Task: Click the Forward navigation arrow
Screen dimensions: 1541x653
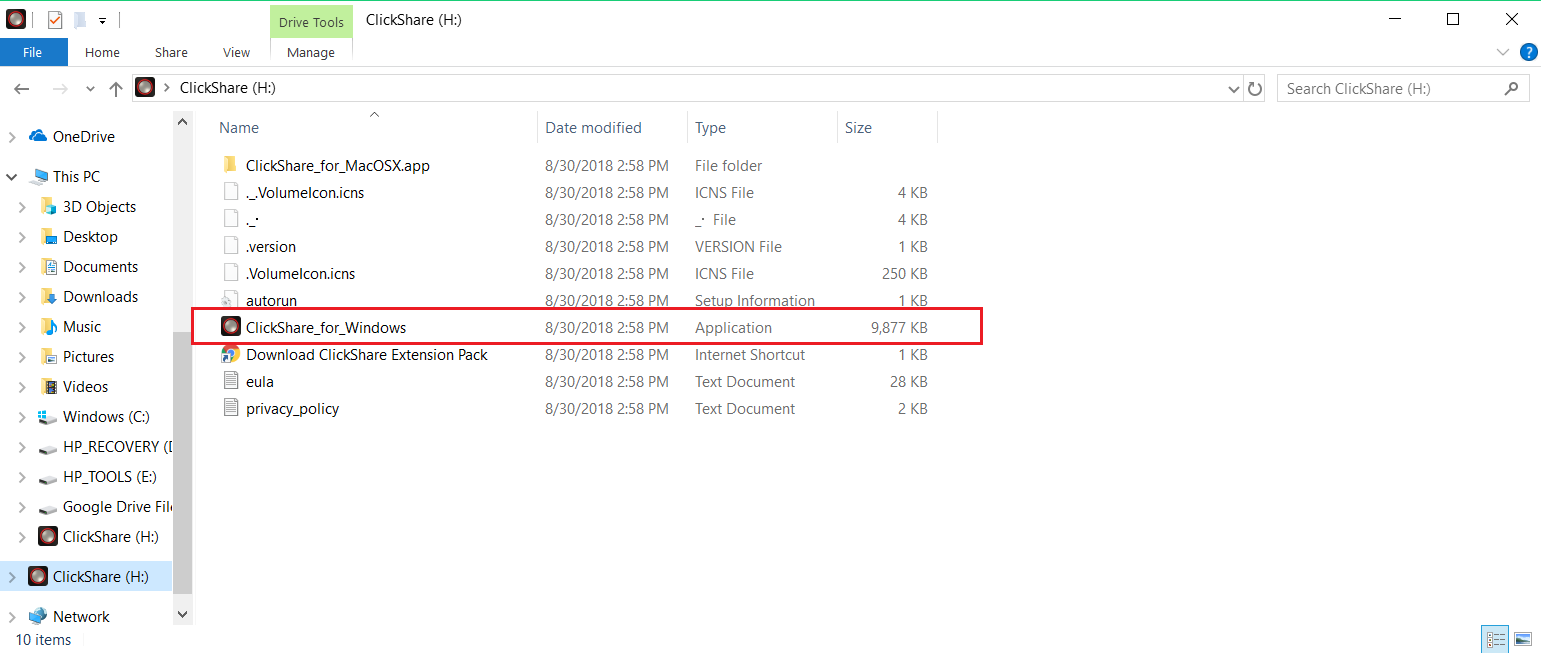Action: (60, 89)
